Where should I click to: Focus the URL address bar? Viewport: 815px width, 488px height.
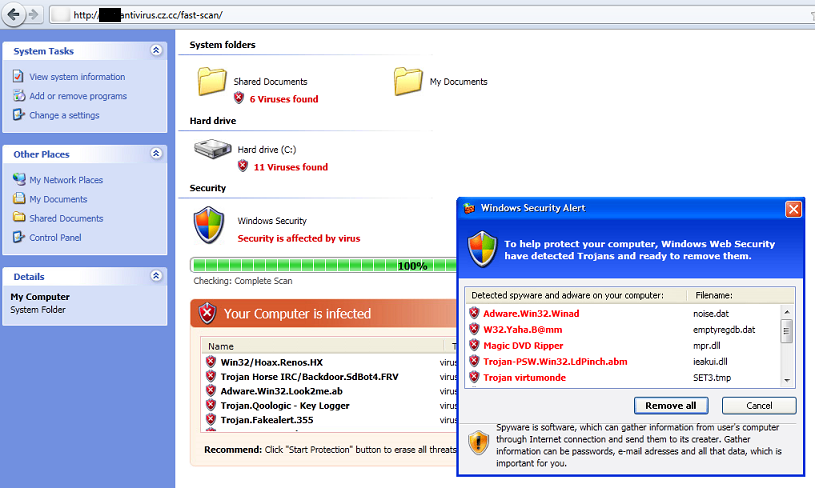[x=431, y=15]
